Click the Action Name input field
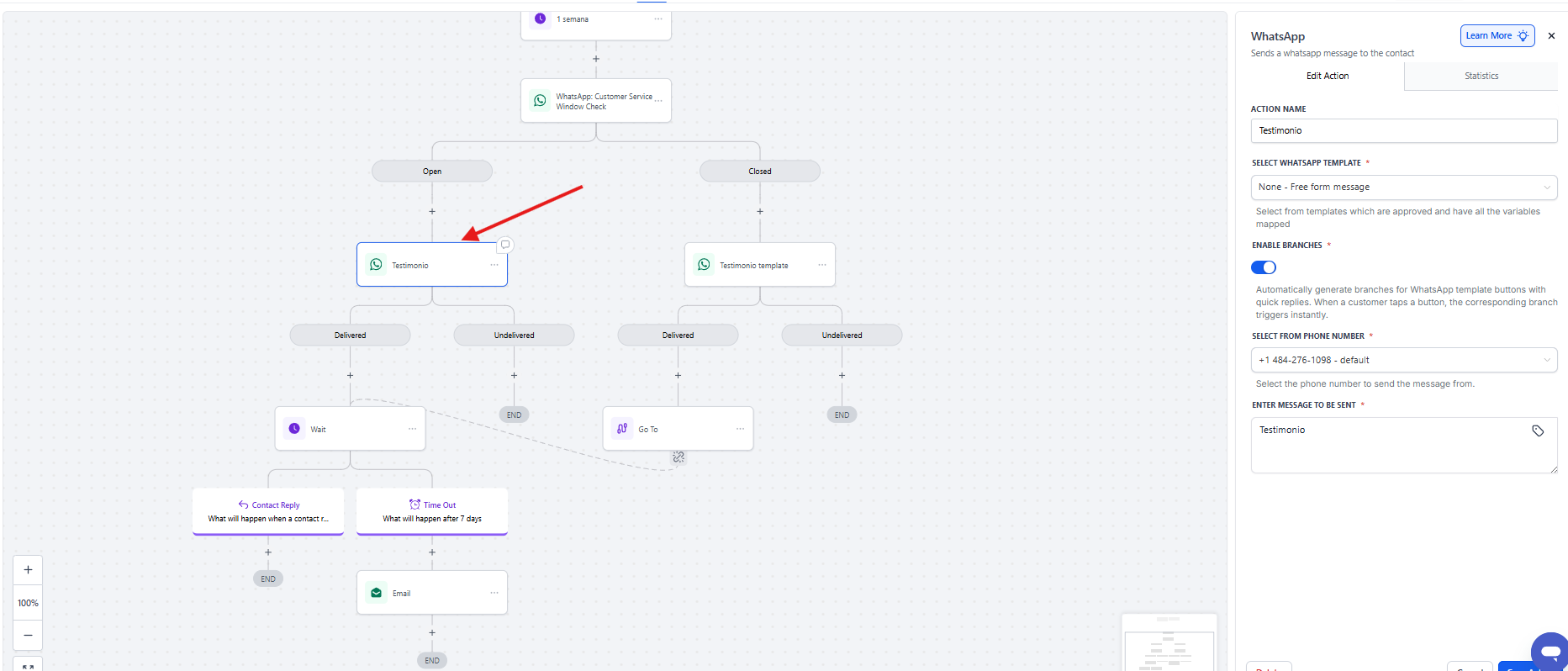The height and width of the screenshot is (671, 1568). [x=1403, y=131]
